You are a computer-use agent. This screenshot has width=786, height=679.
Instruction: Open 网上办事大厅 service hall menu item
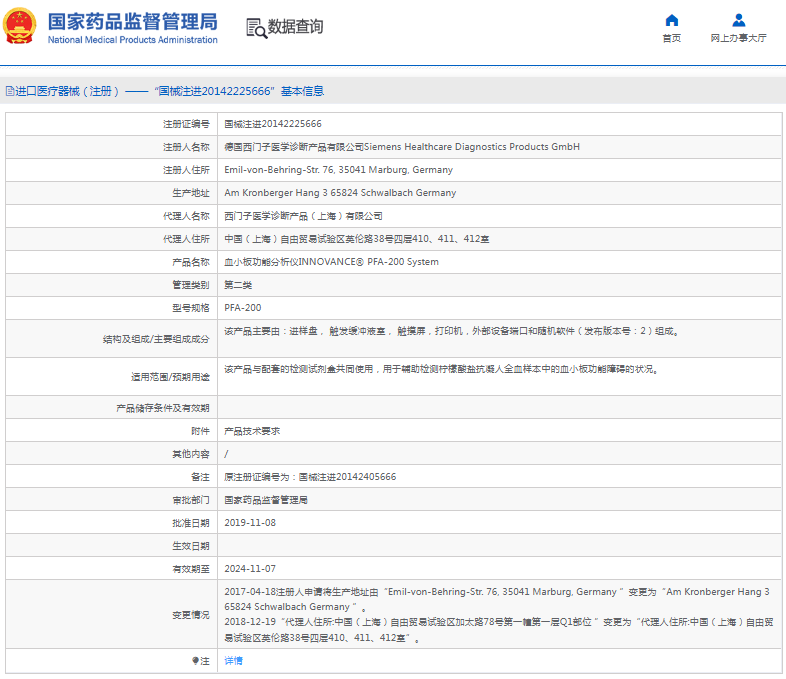coord(738,38)
